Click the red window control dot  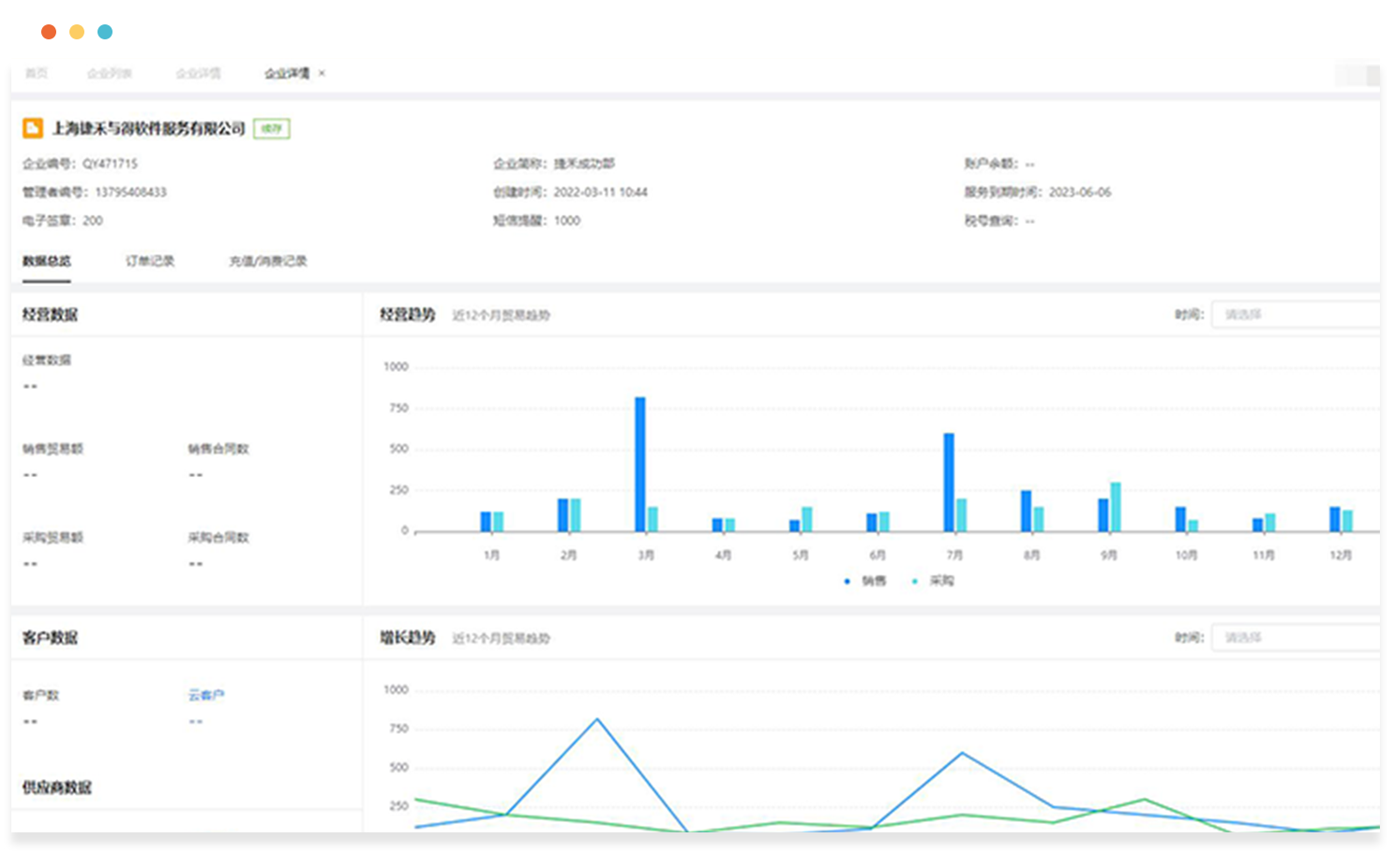coord(49,32)
